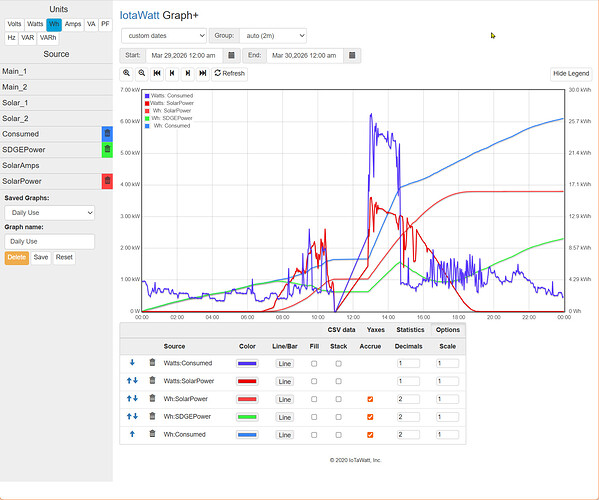
Task: Move Watts:Consumed row down
Action: pyautogui.click(x=132, y=362)
